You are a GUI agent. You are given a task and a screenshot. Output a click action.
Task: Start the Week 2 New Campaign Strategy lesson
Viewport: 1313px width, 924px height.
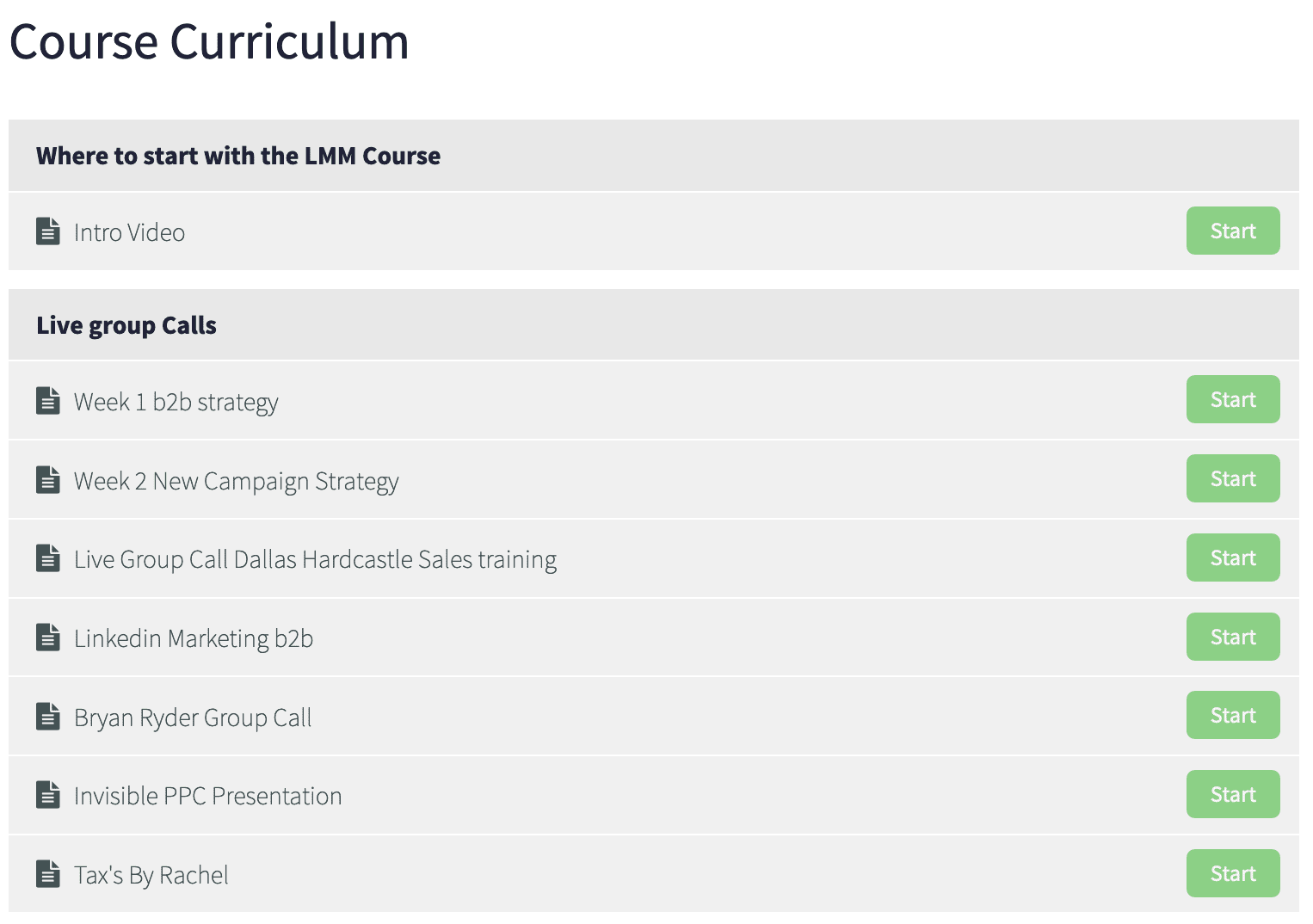1233,478
